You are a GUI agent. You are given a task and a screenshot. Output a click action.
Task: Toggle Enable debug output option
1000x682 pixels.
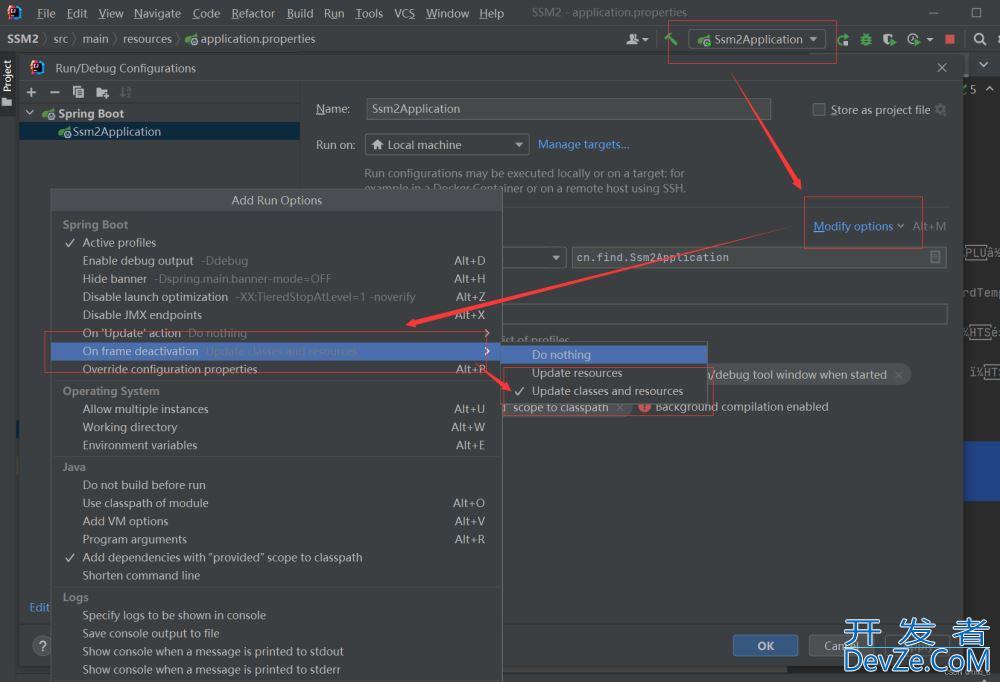click(x=138, y=261)
